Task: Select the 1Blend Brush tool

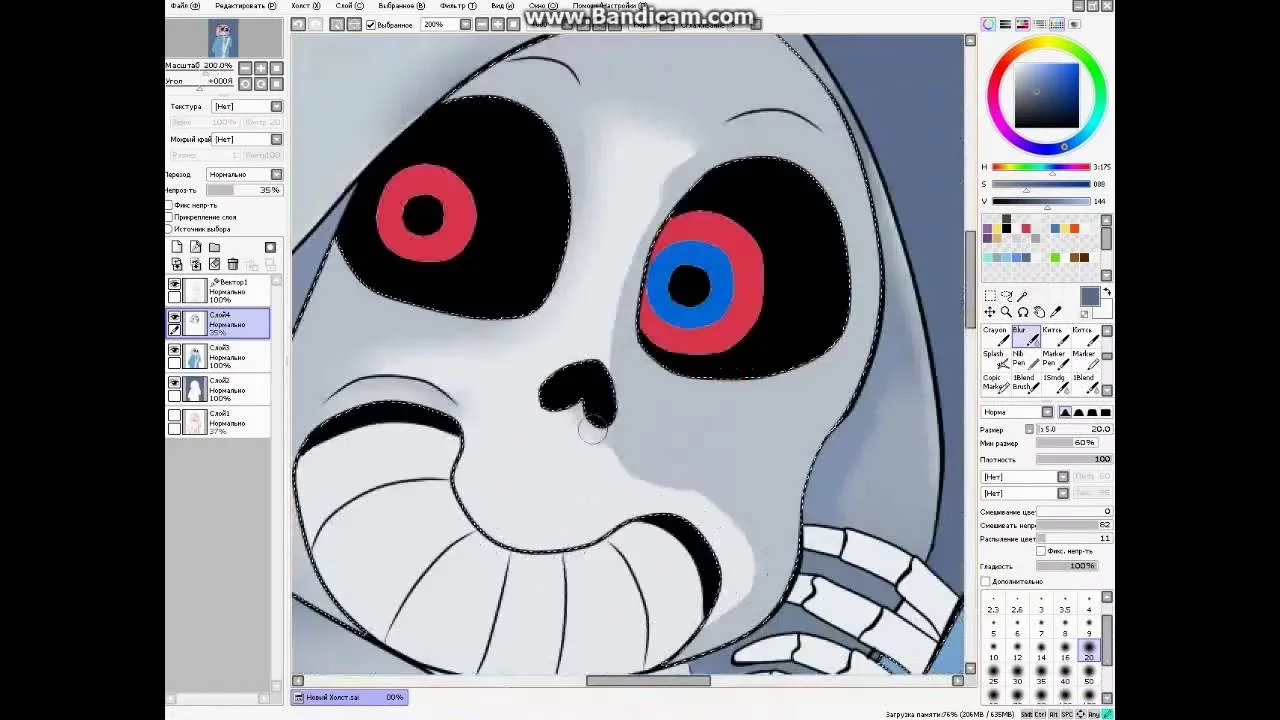Action: pyautogui.click(x=1025, y=384)
